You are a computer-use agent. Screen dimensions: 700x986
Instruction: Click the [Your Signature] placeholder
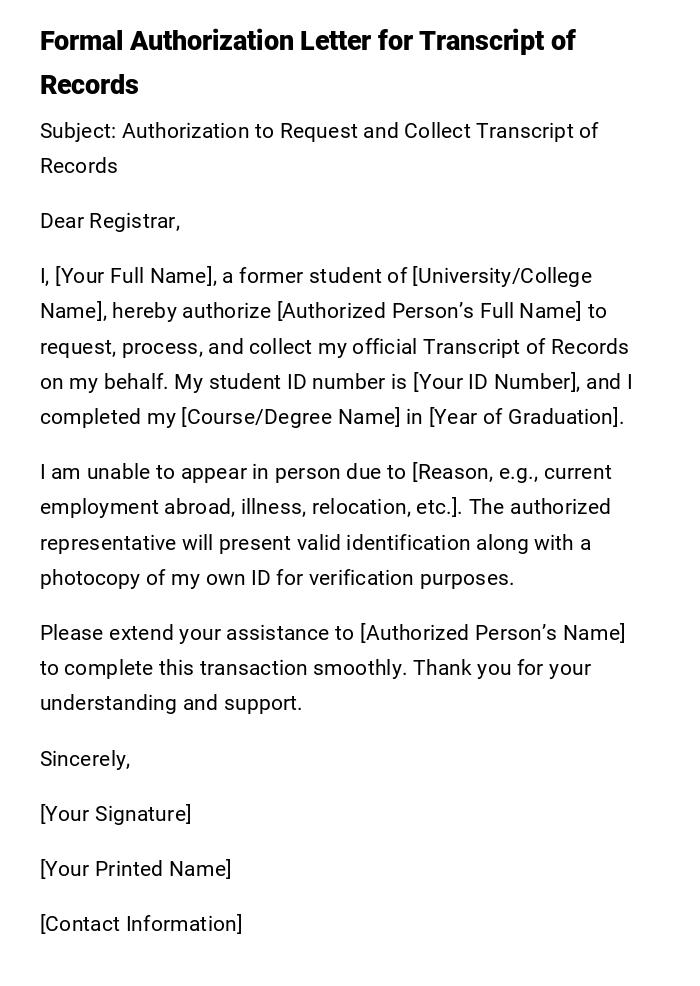(x=116, y=814)
